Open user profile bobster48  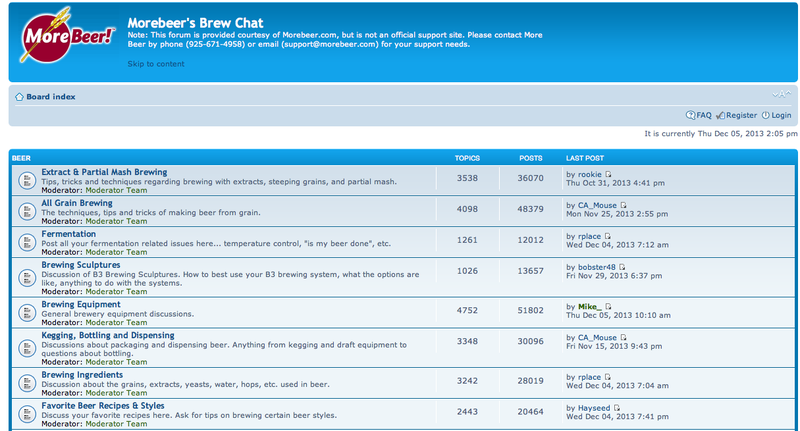click(x=597, y=267)
